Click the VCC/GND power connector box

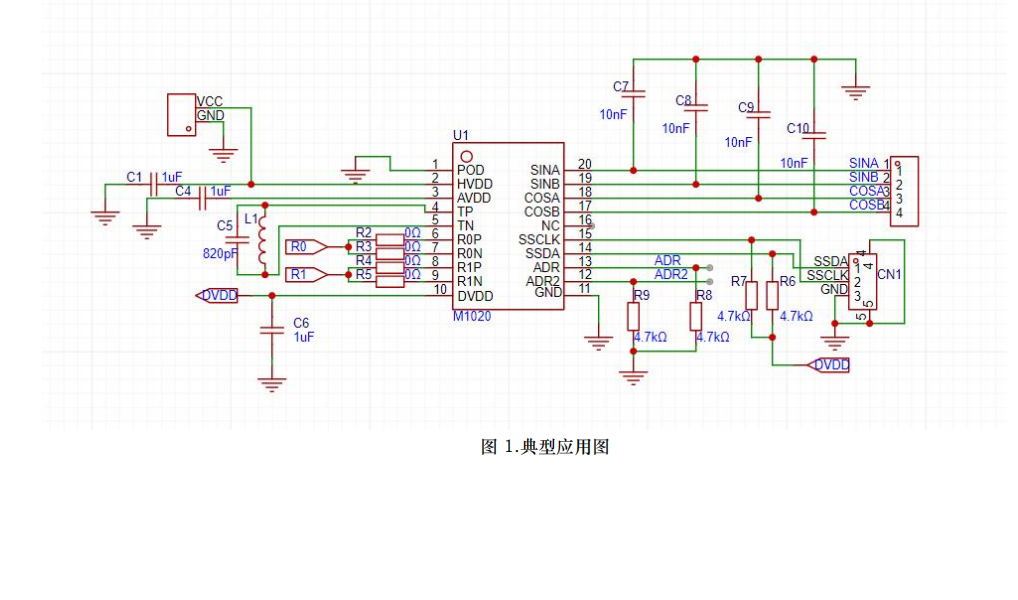(x=181, y=113)
